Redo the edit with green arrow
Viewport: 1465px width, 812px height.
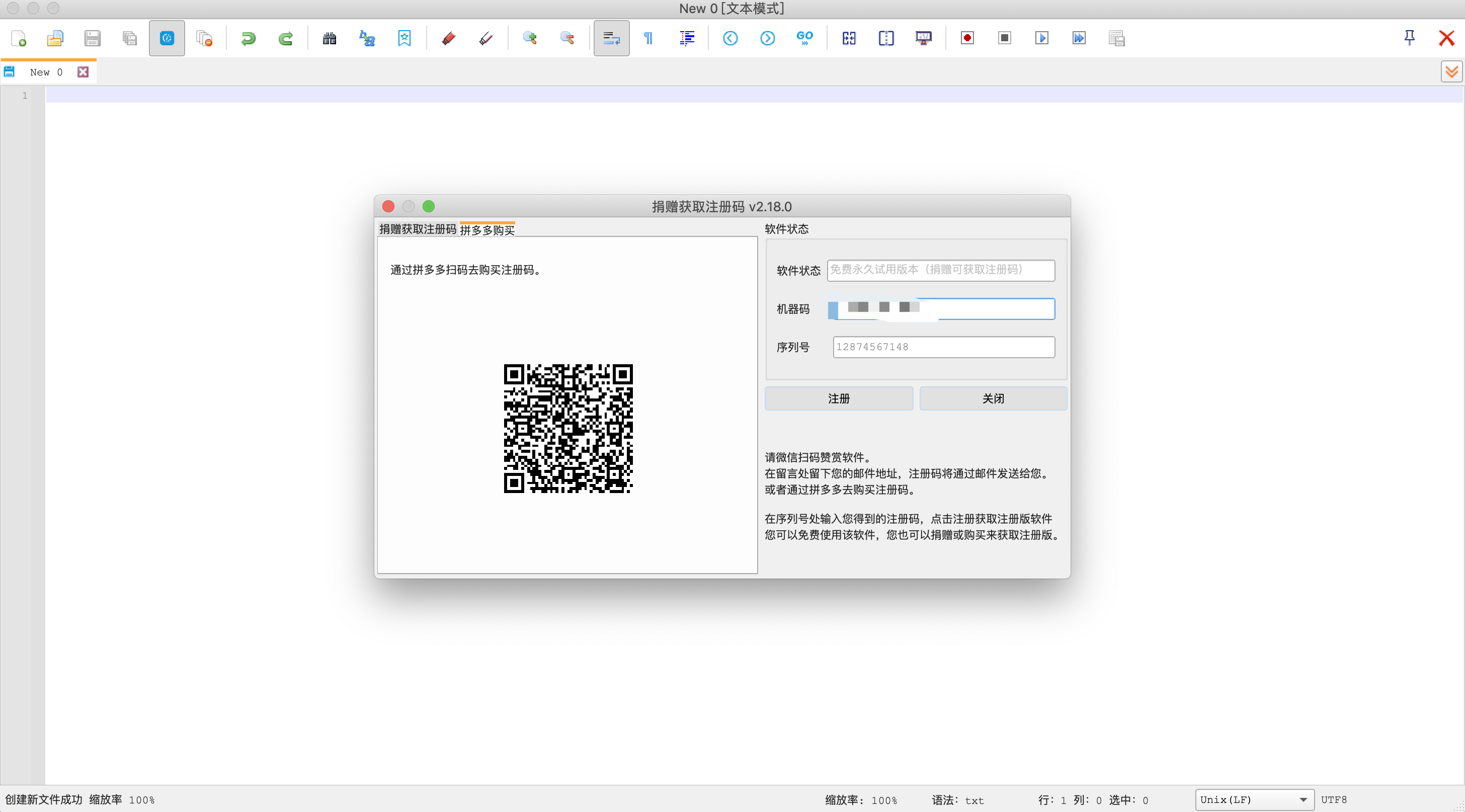tap(285, 38)
